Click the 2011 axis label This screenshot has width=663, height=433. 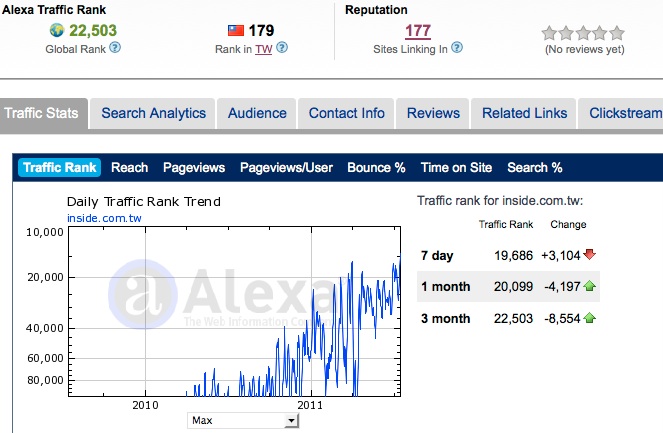click(310, 405)
